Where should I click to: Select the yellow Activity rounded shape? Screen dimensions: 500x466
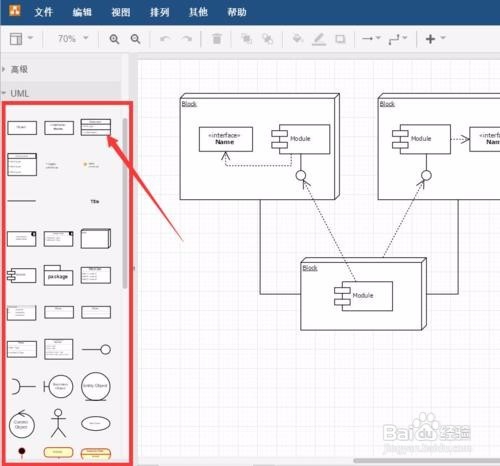(58, 452)
